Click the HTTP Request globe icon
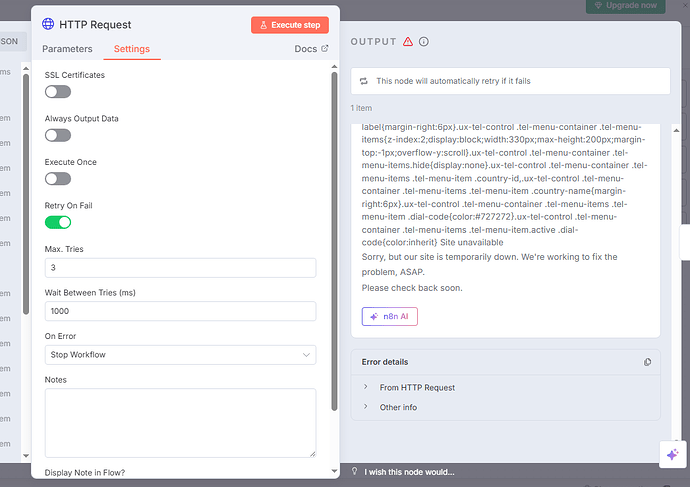This screenshot has height=487, width=690. point(48,24)
